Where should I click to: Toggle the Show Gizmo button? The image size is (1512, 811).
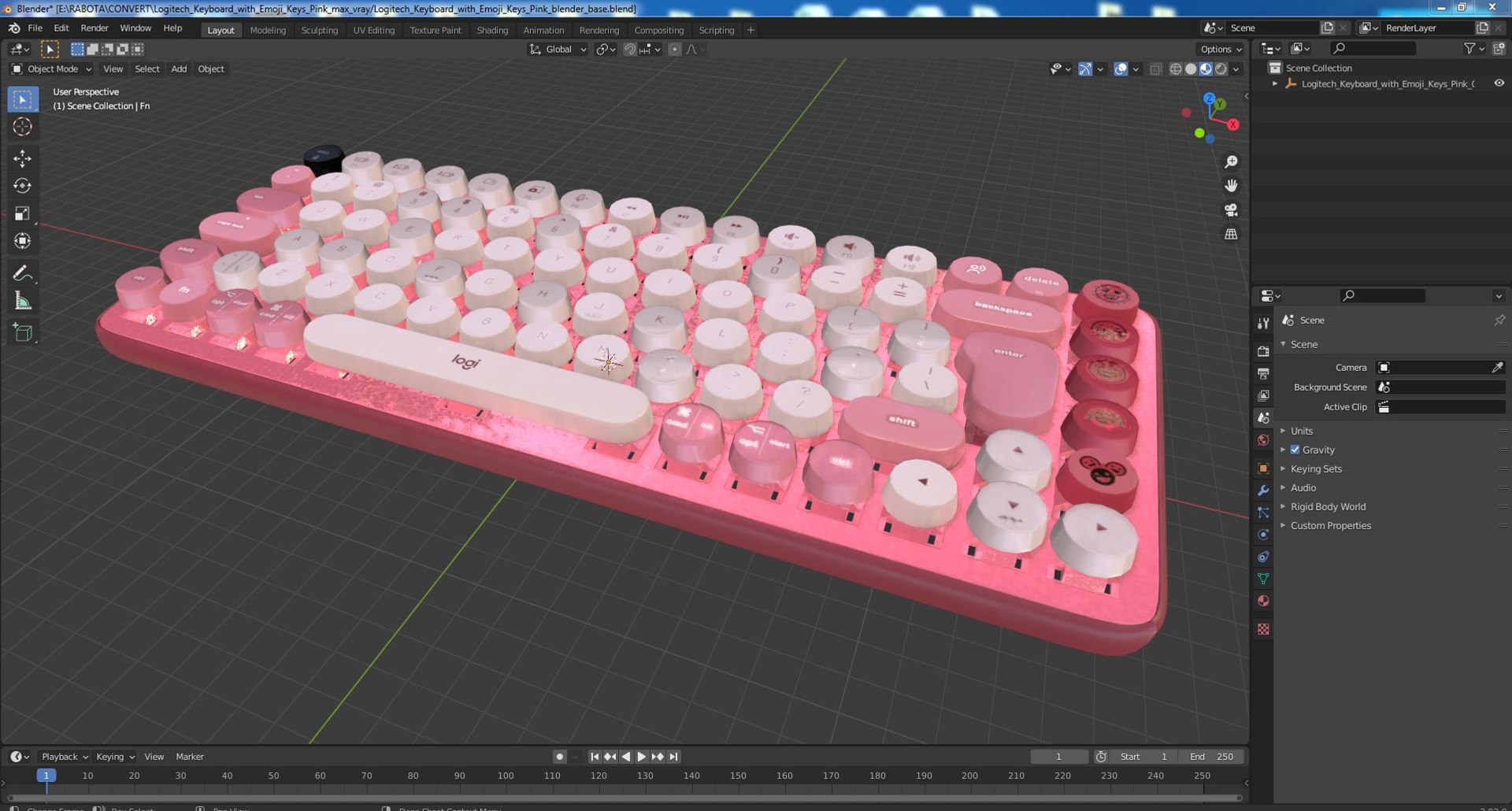[1085, 69]
